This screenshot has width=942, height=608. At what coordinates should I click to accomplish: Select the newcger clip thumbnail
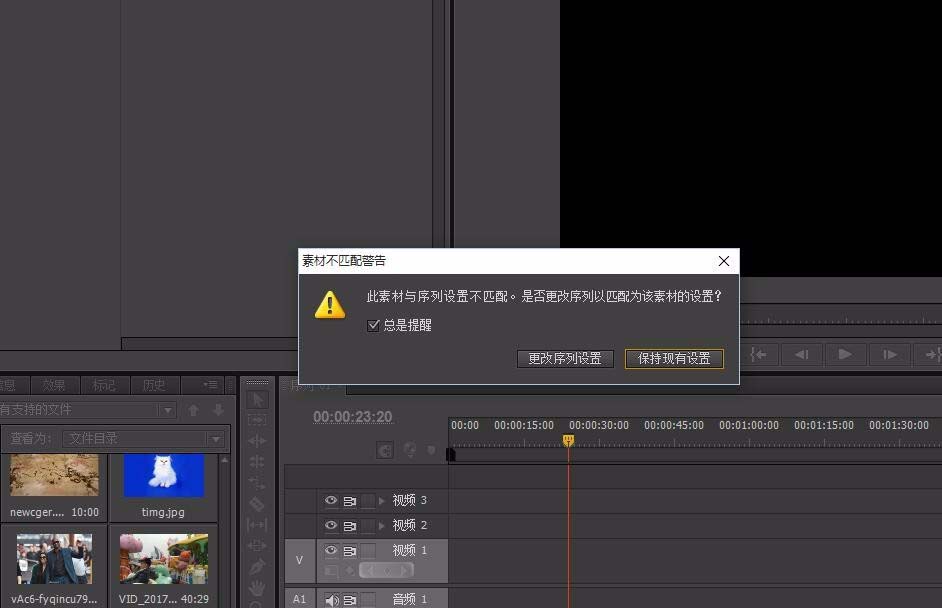click(55, 475)
